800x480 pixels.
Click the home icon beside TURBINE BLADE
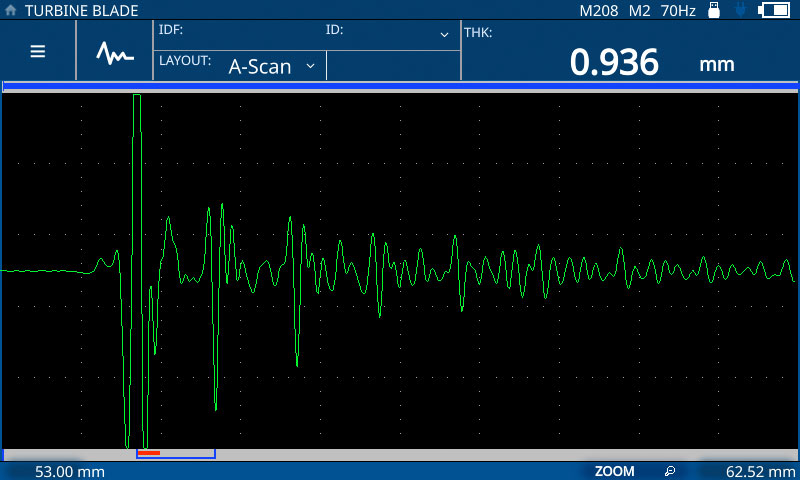[x=11, y=9]
